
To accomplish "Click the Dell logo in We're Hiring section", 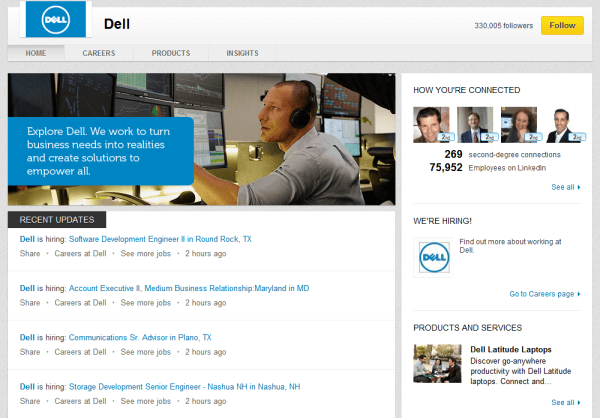I will (x=432, y=257).
